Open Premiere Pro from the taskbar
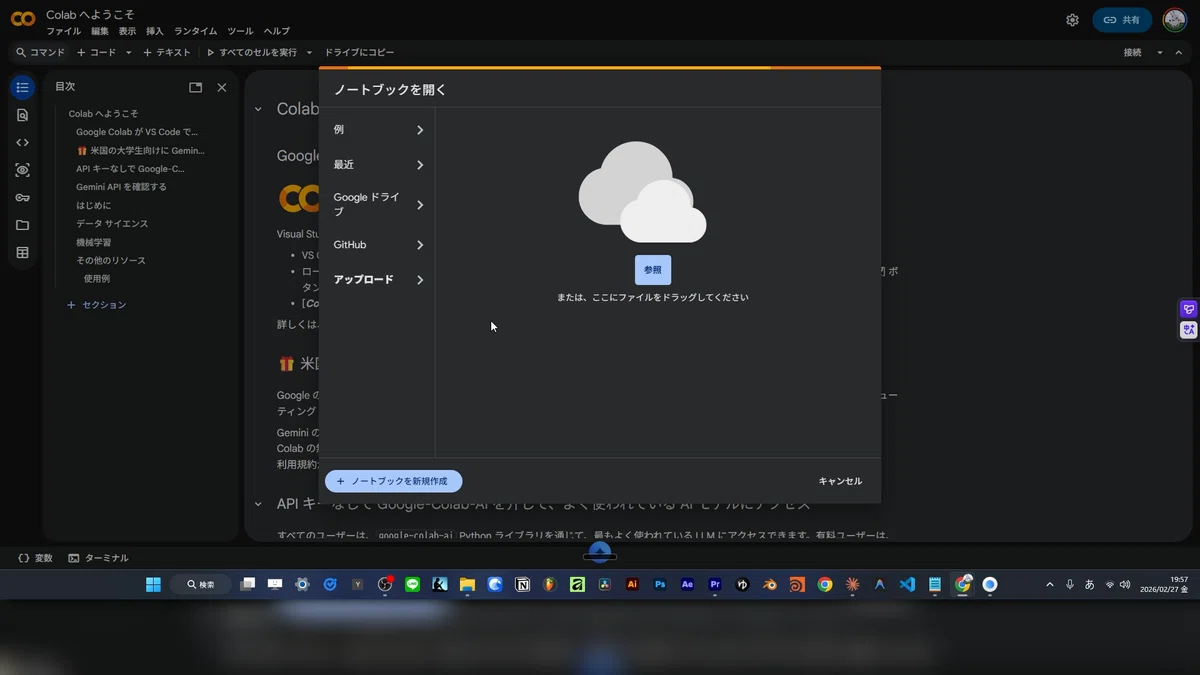The height and width of the screenshot is (675, 1200). tap(715, 585)
